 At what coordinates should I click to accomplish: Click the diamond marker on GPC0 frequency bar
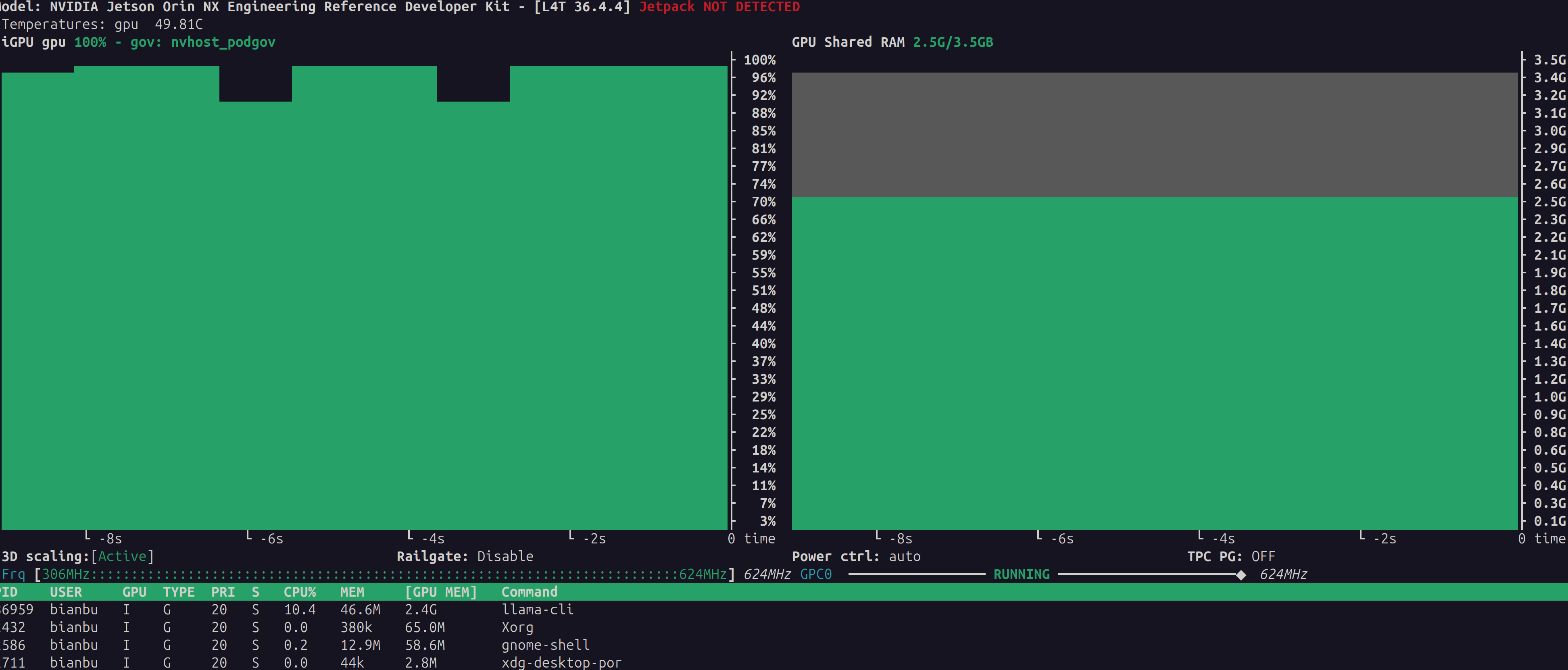[x=1241, y=574]
